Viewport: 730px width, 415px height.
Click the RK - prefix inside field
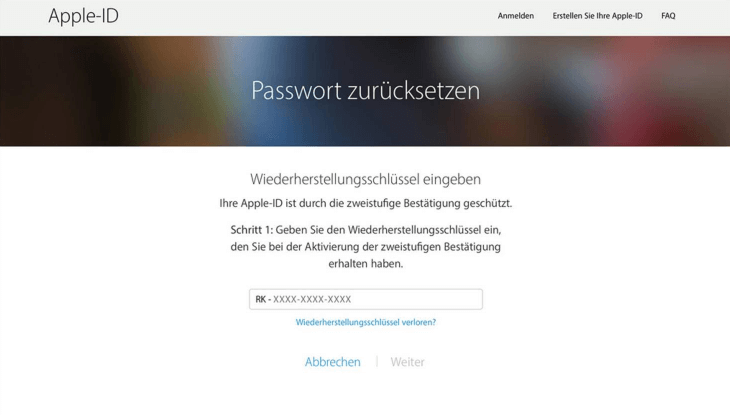[263, 299]
